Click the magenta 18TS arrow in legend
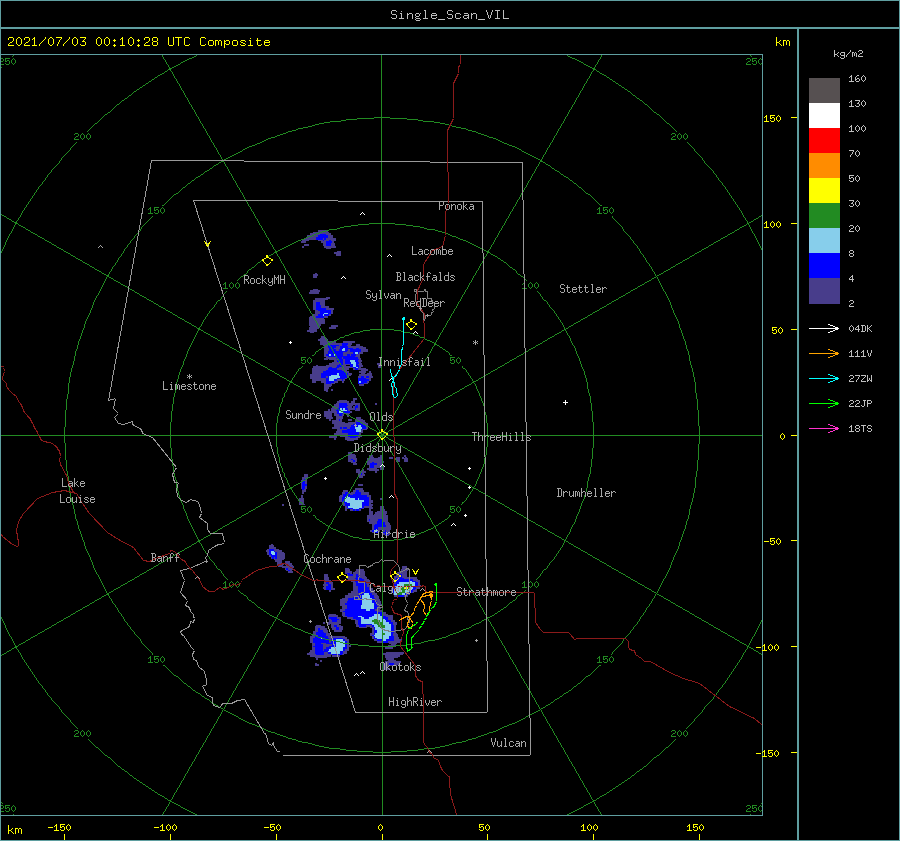 click(824, 428)
